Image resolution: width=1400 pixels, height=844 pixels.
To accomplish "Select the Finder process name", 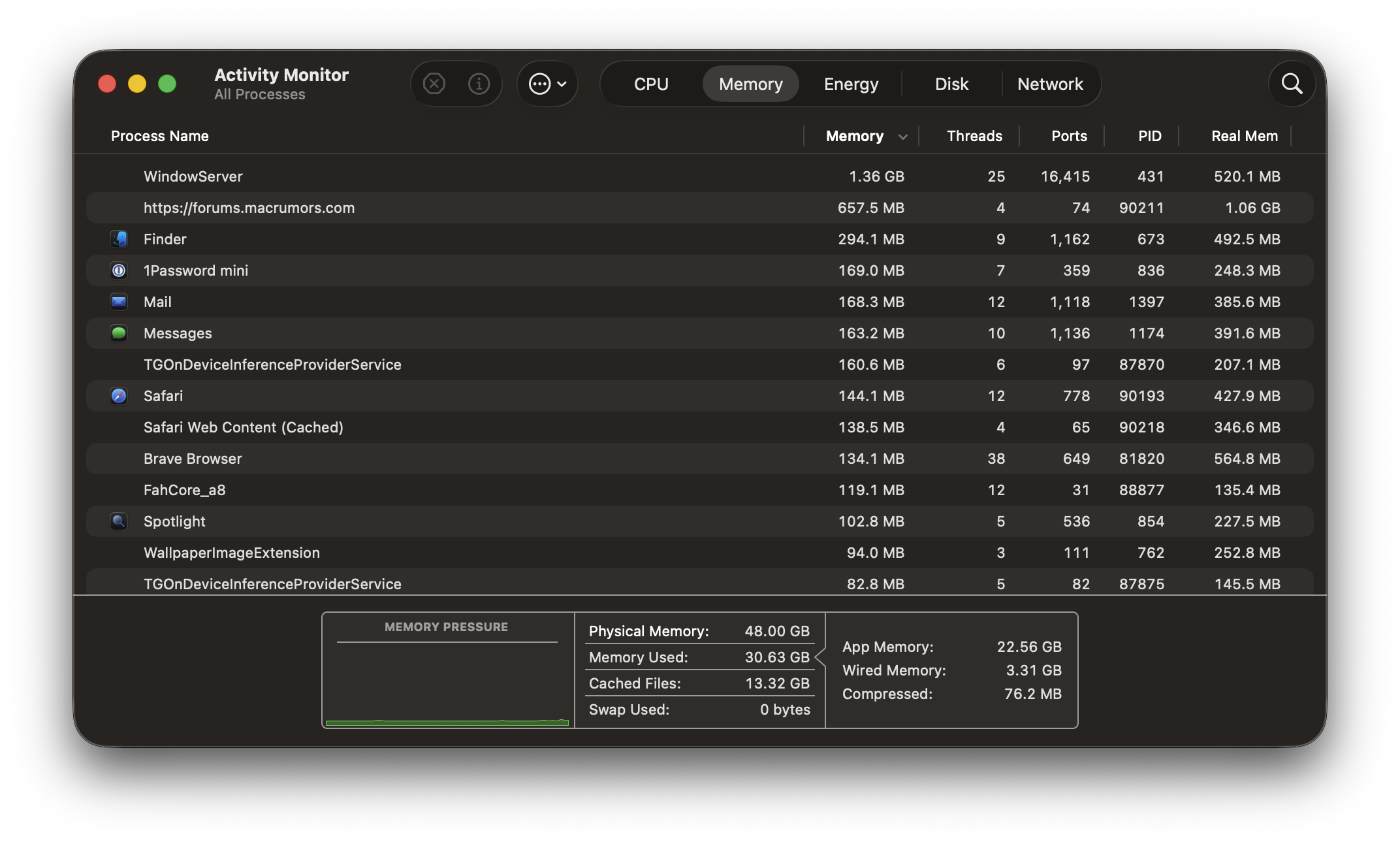I will (165, 239).
